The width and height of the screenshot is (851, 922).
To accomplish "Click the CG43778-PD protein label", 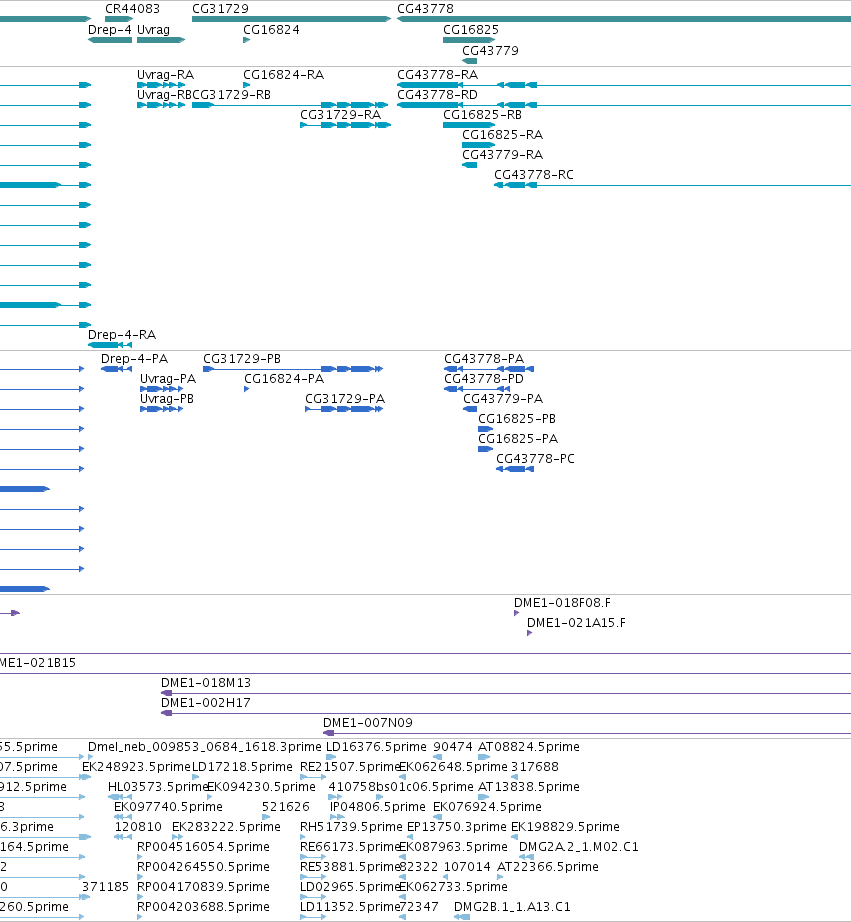I will click(484, 379).
